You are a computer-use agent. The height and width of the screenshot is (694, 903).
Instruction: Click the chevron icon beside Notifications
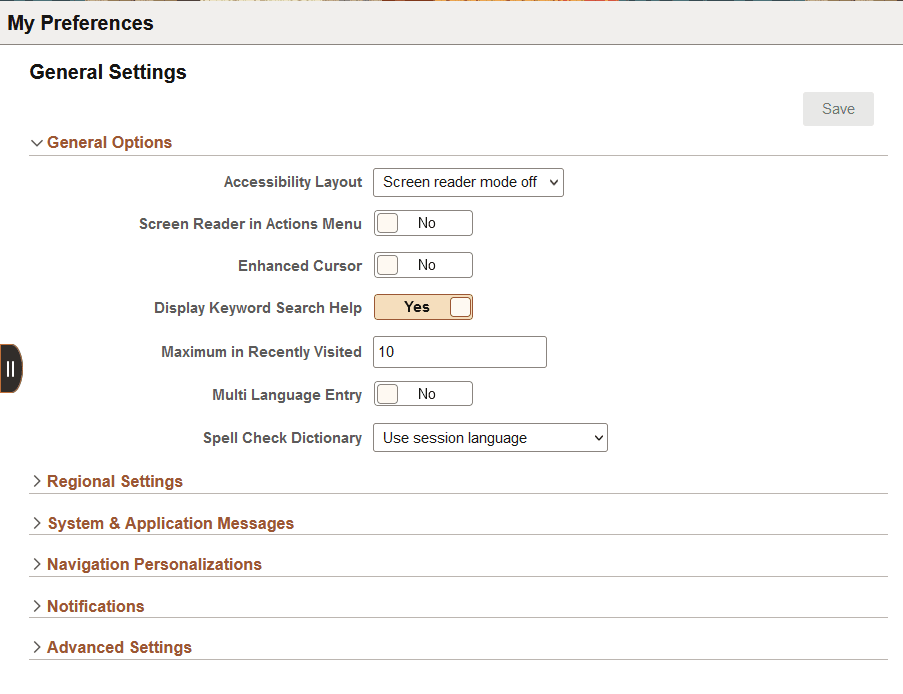37,606
